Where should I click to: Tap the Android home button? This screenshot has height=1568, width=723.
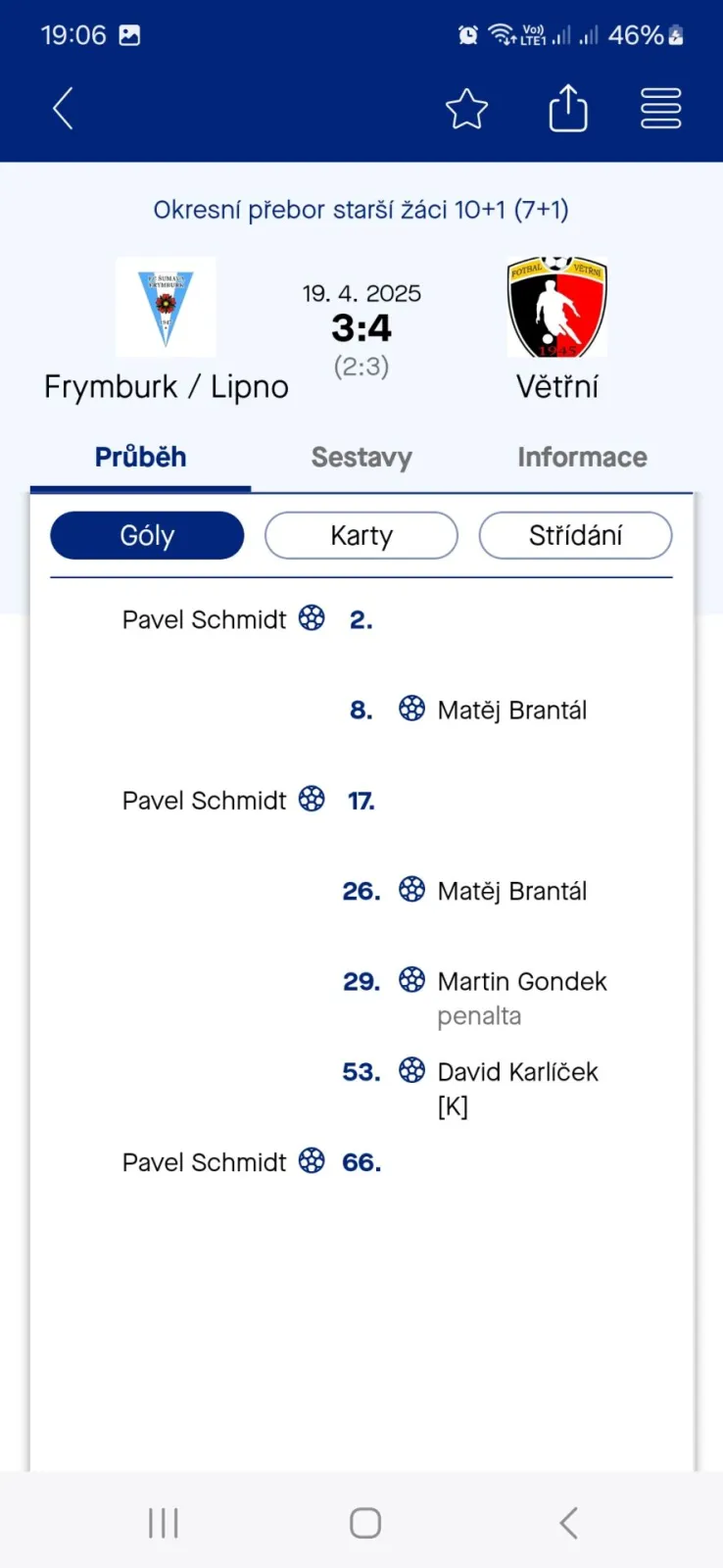(365, 1523)
